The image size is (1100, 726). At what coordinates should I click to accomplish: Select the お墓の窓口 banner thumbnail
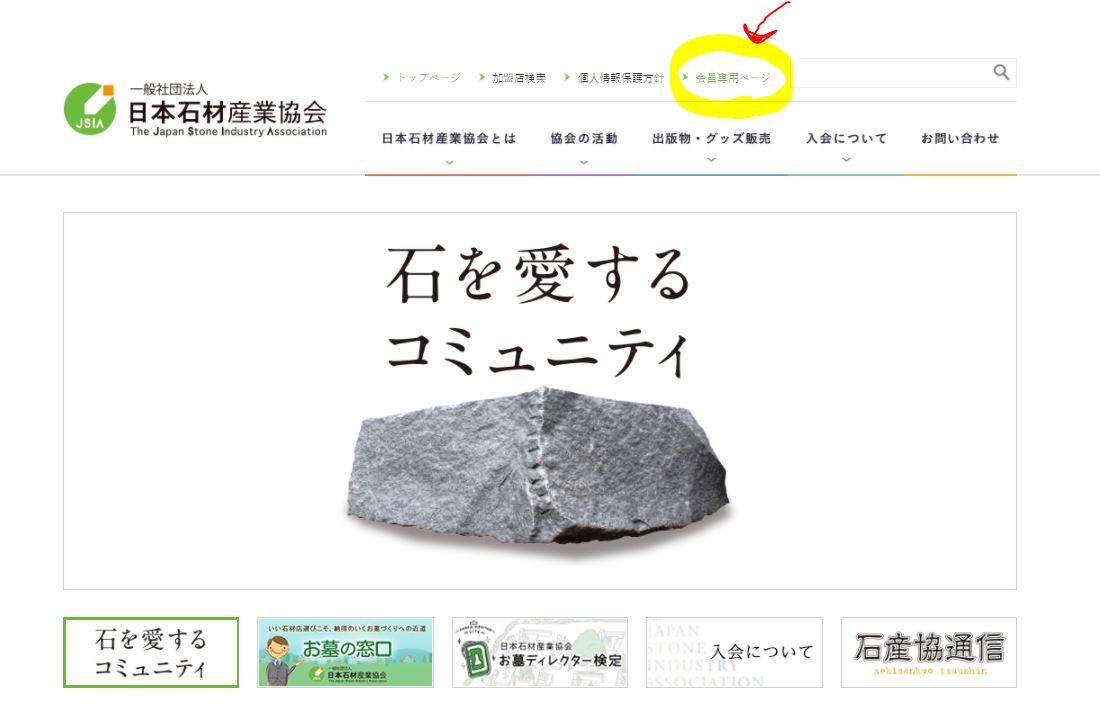tap(345, 652)
